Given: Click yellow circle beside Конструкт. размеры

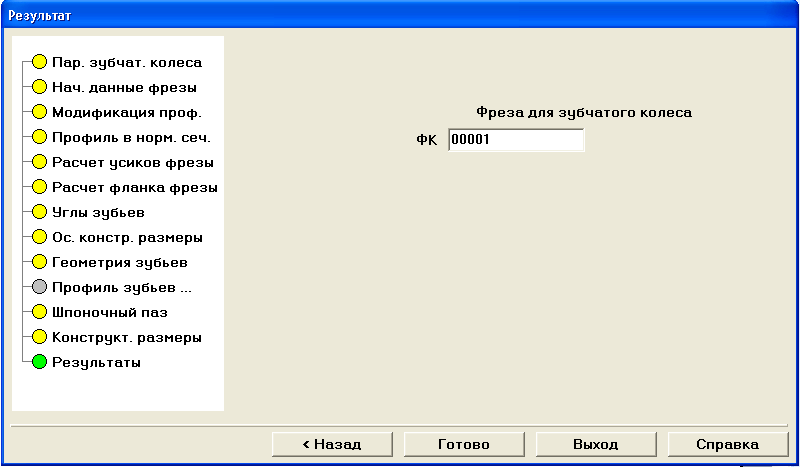Looking at the screenshot, I should 39,337.
